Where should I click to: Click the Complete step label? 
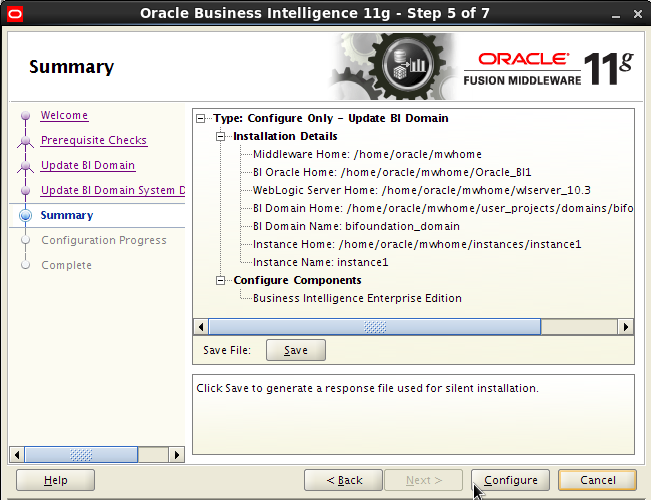(x=66, y=265)
